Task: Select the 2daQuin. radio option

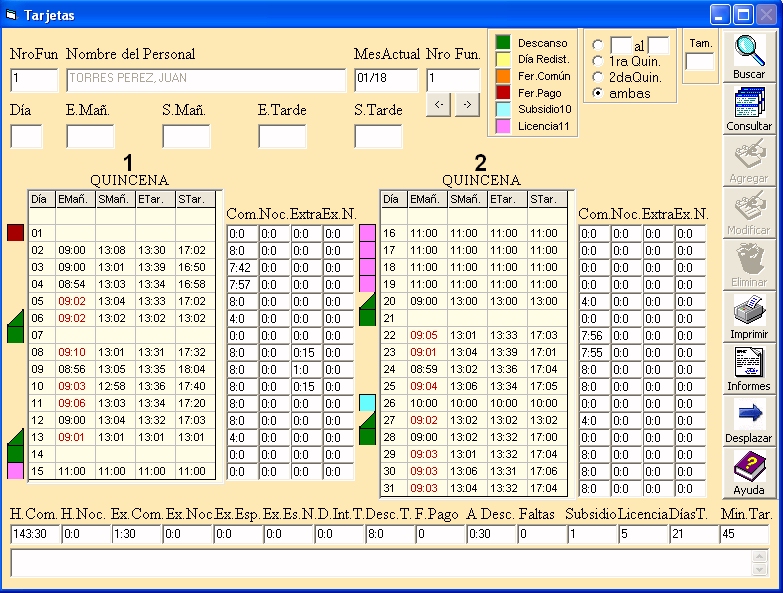Action: tap(598, 77)
